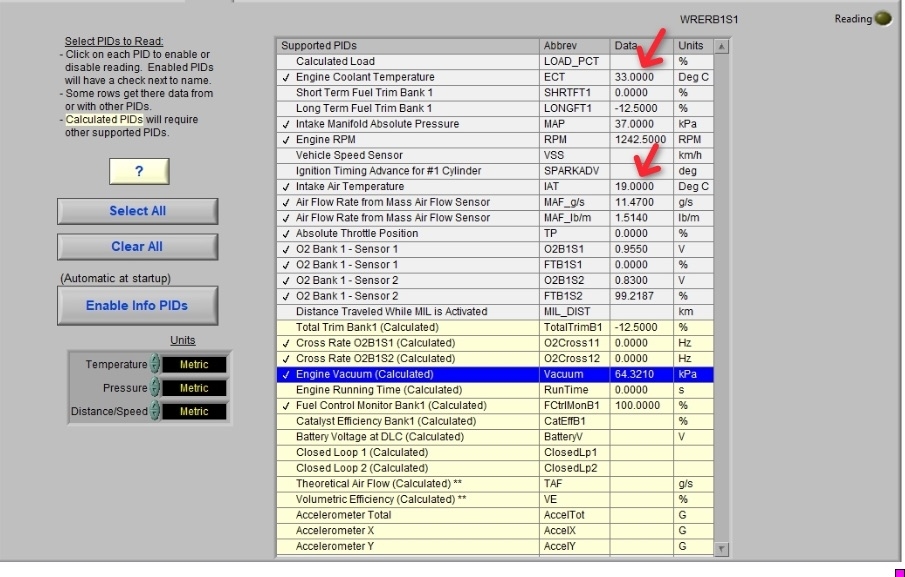Click the Select All button
This screenshot has width=905, height=577.
click(137, 211)
